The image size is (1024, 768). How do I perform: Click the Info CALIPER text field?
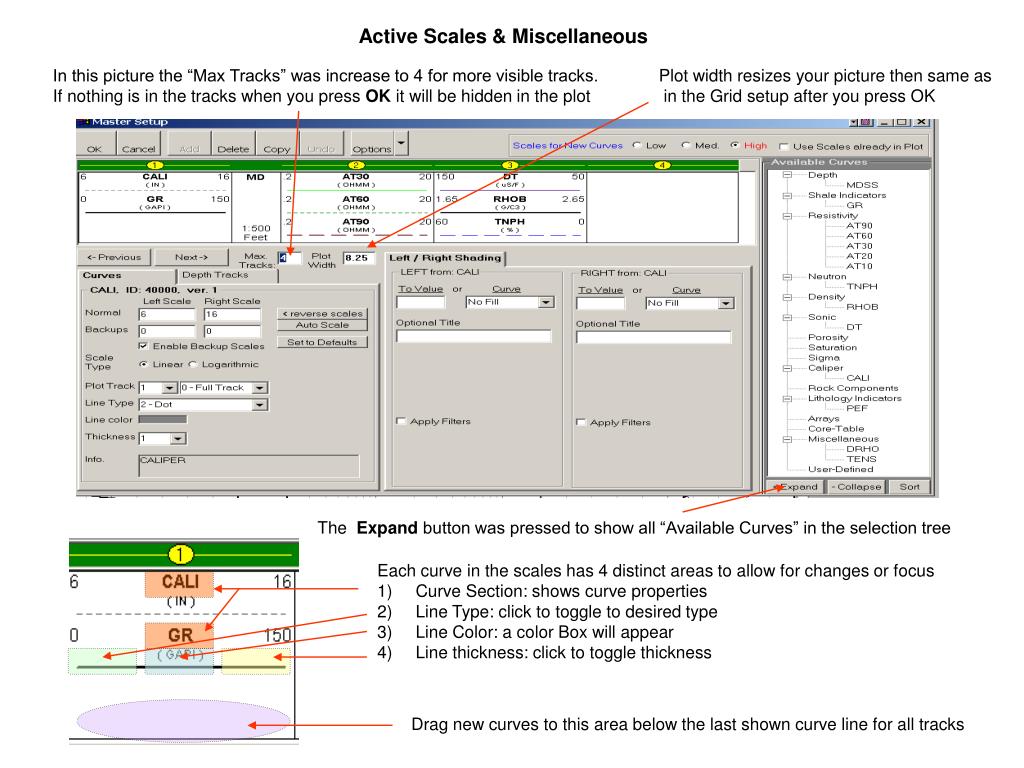[x=249, y=466]
